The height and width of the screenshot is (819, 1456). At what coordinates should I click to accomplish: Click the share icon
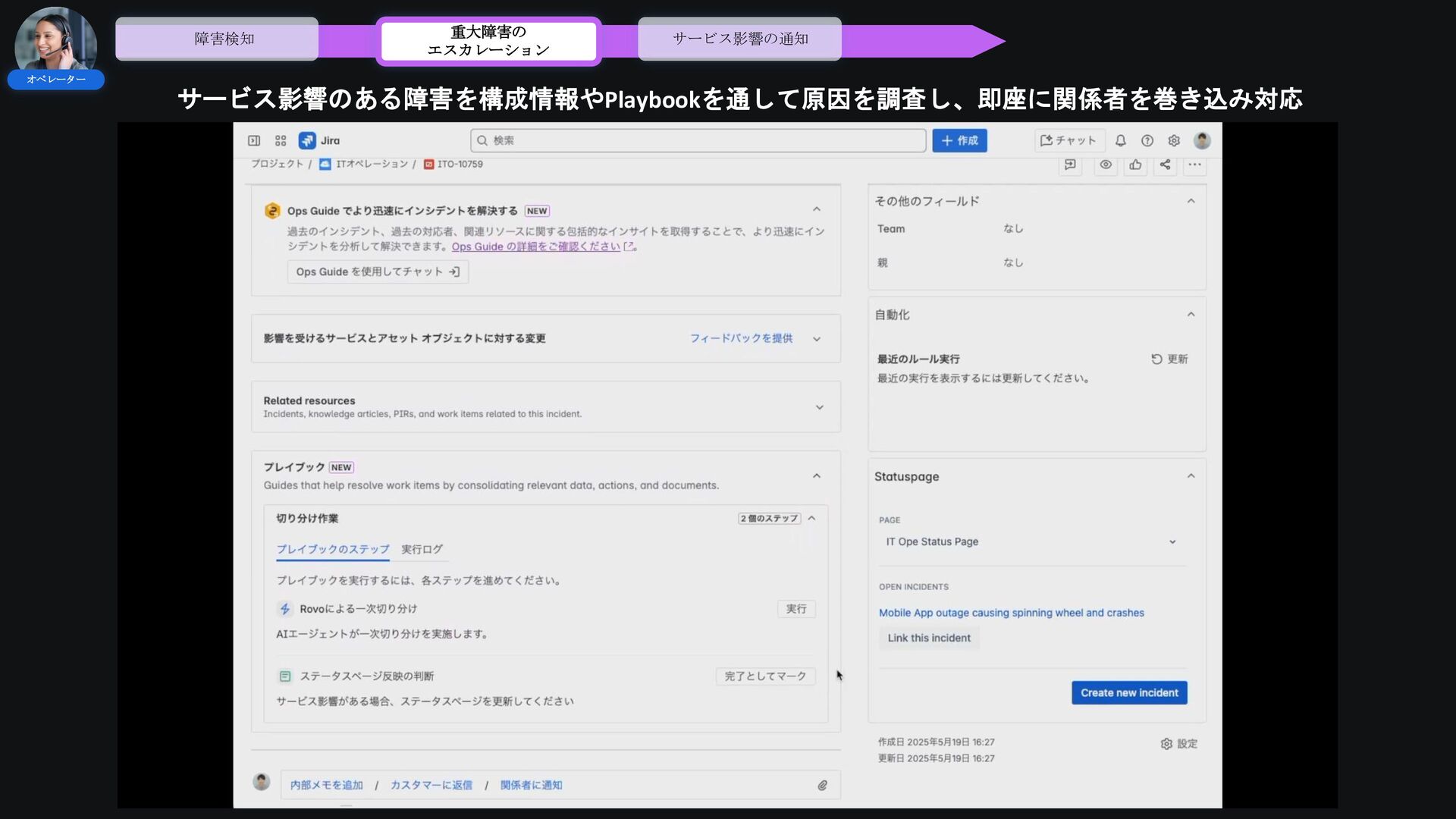(x=1165, y=165)
